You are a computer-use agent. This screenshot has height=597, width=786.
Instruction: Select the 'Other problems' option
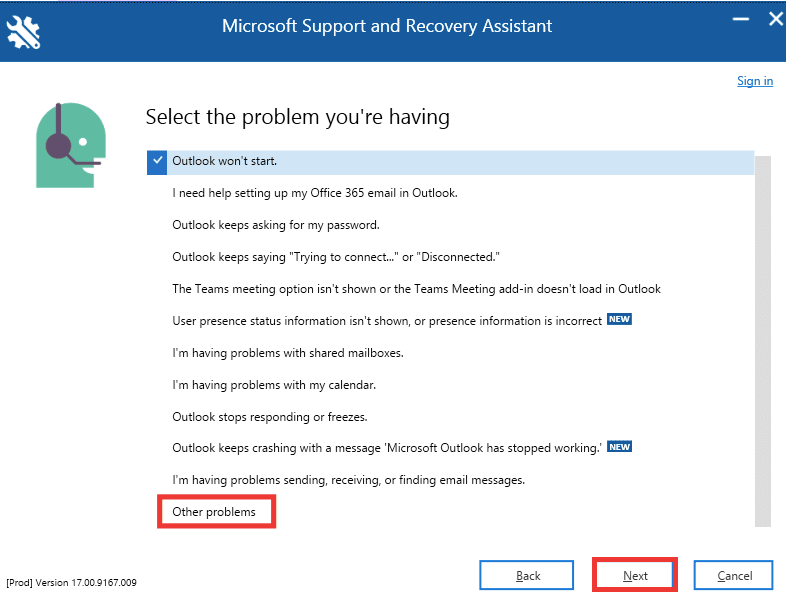[214, 512]
